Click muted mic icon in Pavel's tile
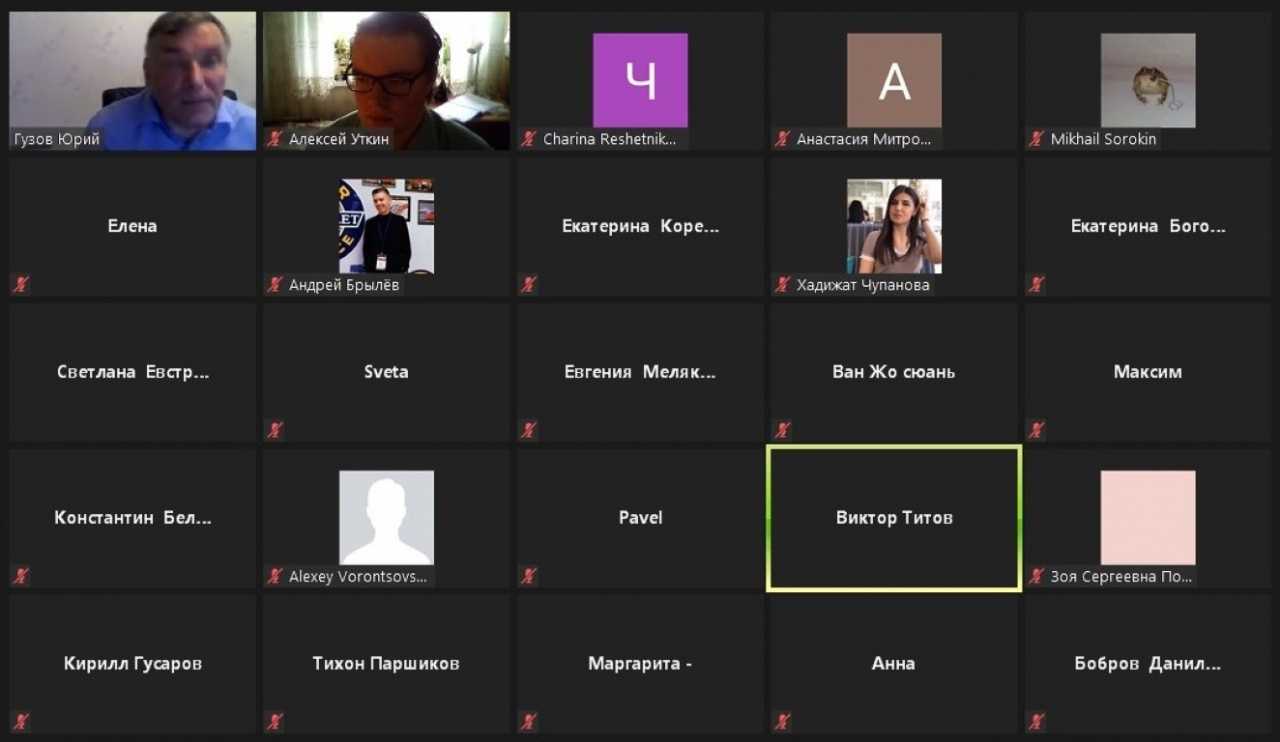Screen dimensions: 1280x742 click(x=529, y=576)
